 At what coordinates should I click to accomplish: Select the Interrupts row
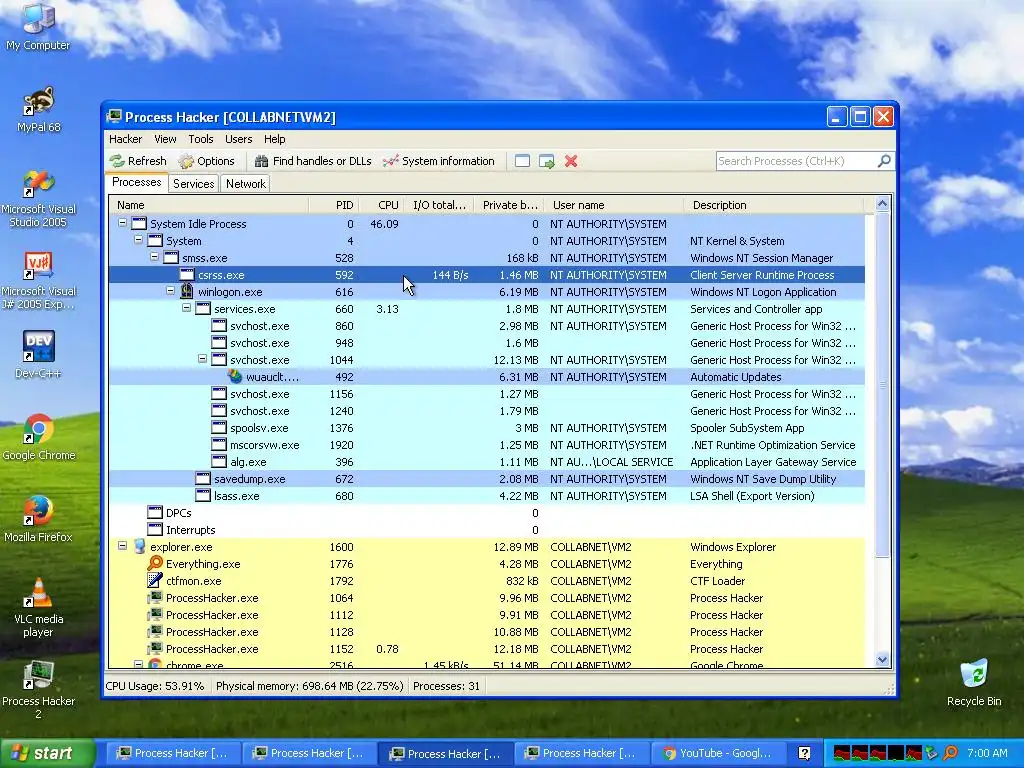(487, 530)
